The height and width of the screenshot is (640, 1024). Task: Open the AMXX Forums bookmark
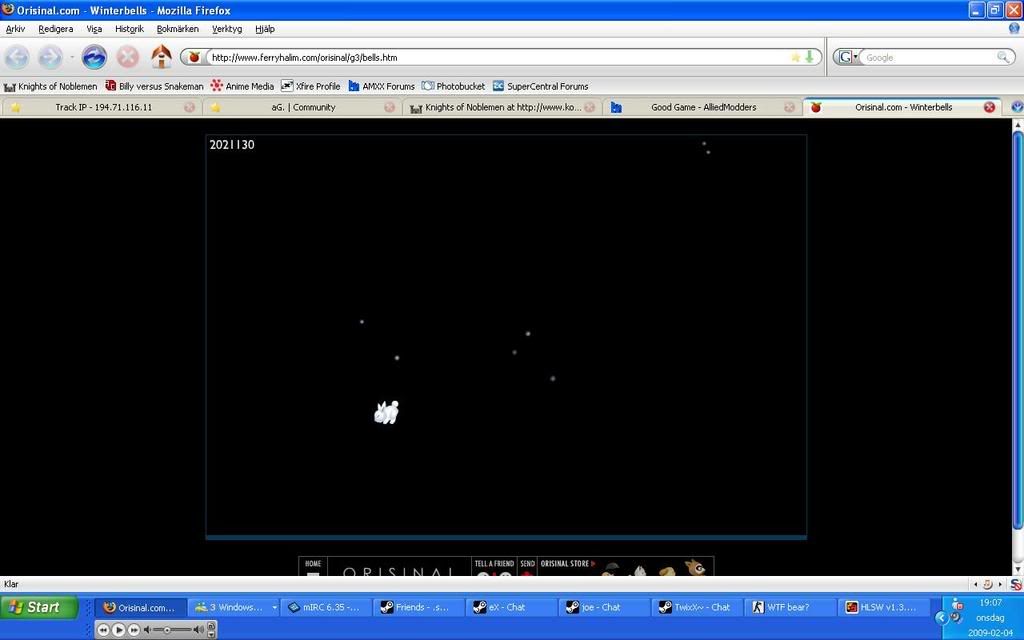(x=381, y=86)
